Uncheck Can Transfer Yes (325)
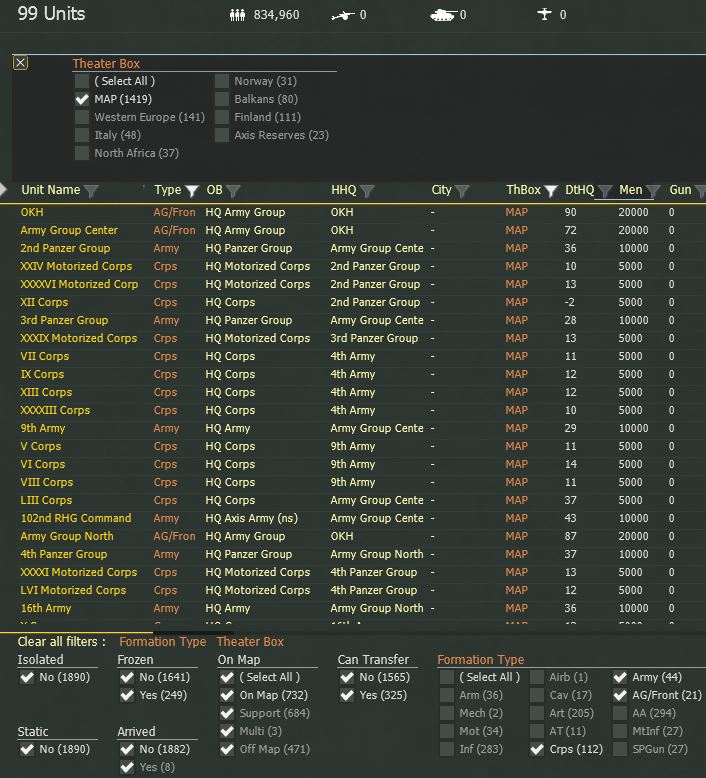This screenshot has width=706, height=778. click(x=347, y=696)
